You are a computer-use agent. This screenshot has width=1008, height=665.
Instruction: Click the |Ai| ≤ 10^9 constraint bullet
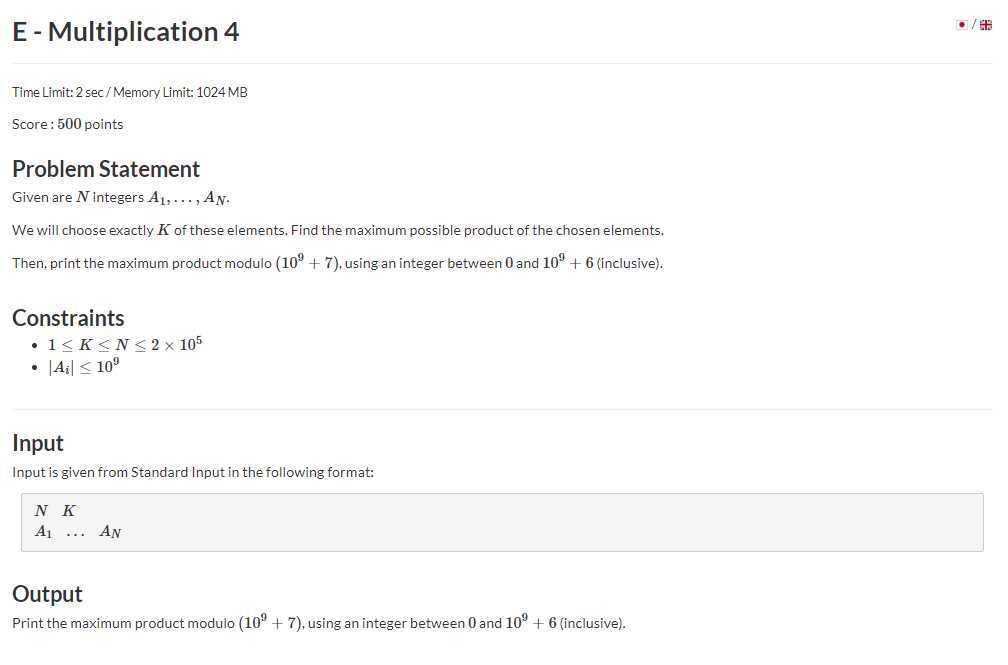click(84, 367)
